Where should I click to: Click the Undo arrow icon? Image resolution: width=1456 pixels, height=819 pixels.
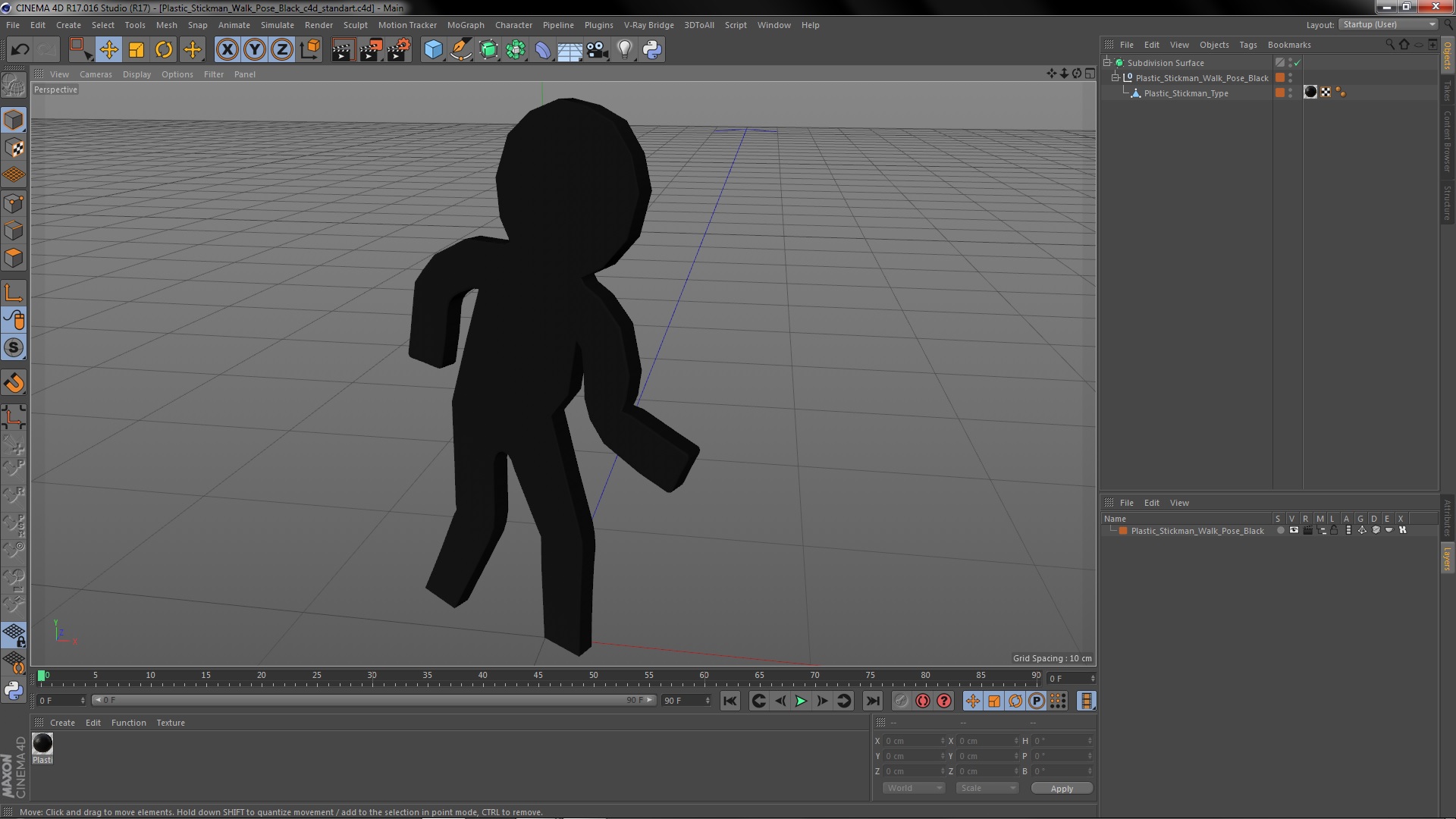[x=20, y=50]
